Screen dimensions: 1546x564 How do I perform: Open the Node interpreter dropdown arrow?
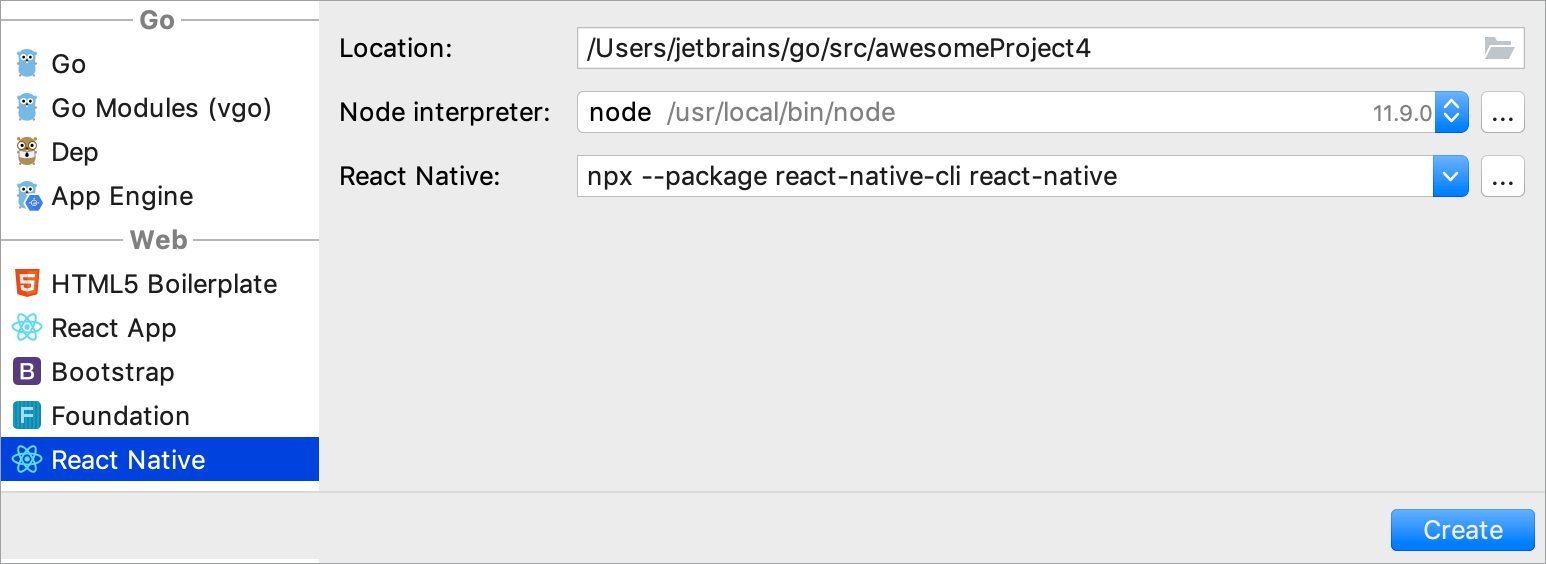[x=1451, y=112]
